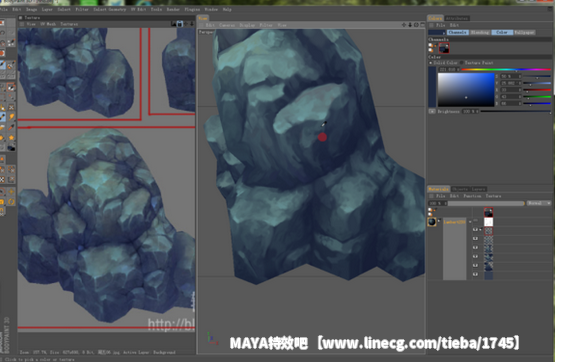Click the eyedropper color picker tool
Viewport: 561px width, 362px height.
click(x=11, y=127)
